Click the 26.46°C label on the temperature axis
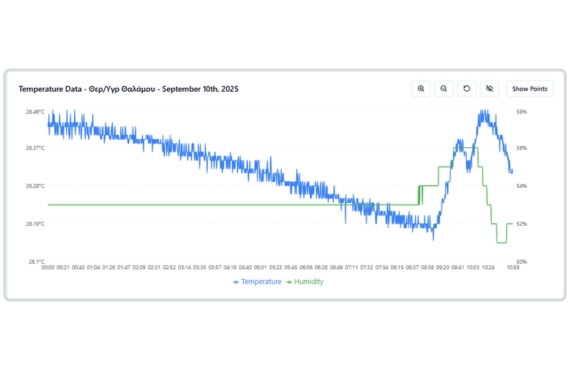570x370 pixels. pos(35,112)
